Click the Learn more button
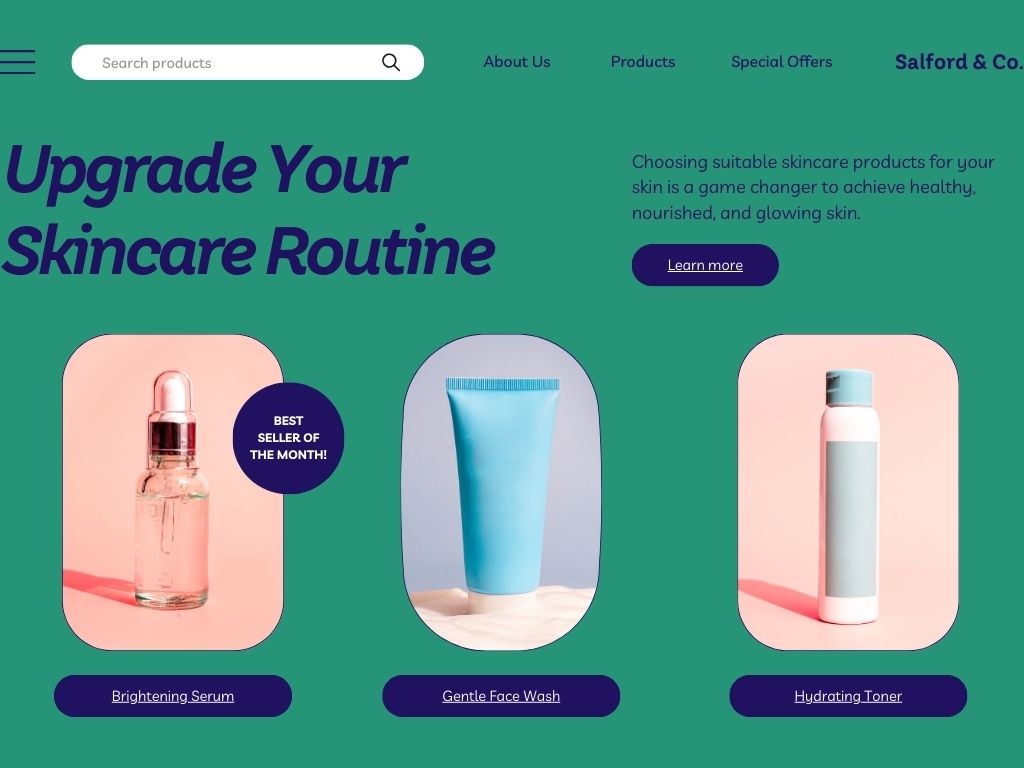This screenshot has height=768, width=1024. coord(705,265)
